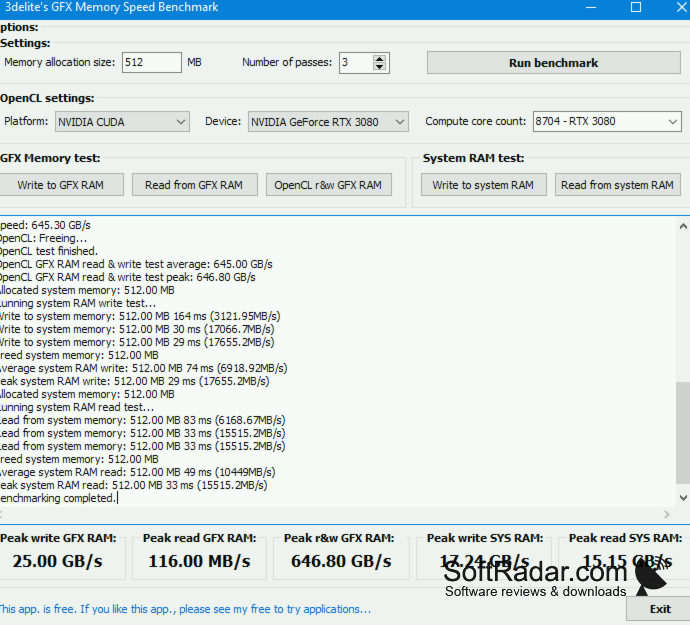Viewport: 690px width, 625px height.
Task: Open the Compute core count dropdown
Action: (x=607, y=121)
